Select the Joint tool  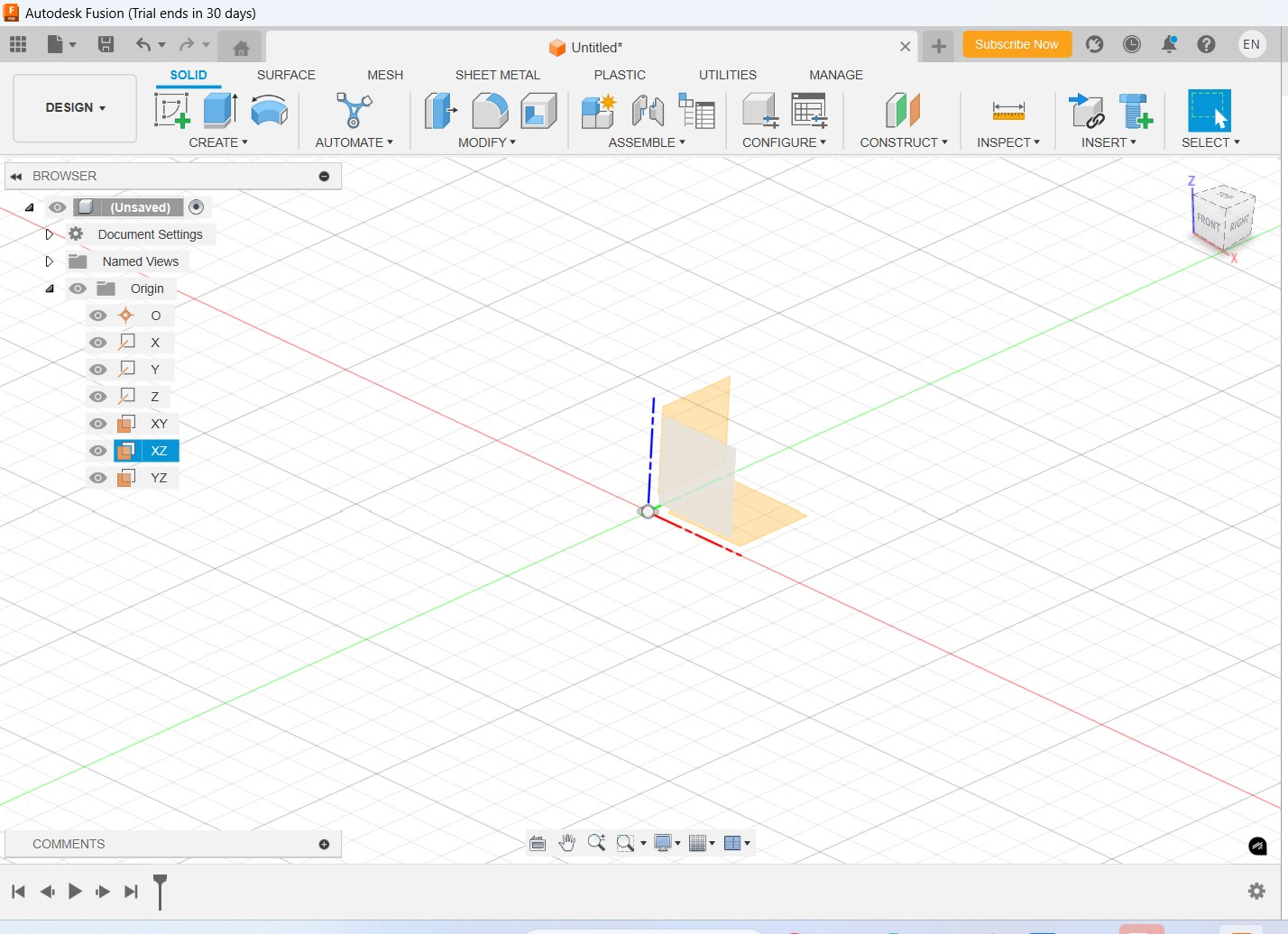(648, 111)
